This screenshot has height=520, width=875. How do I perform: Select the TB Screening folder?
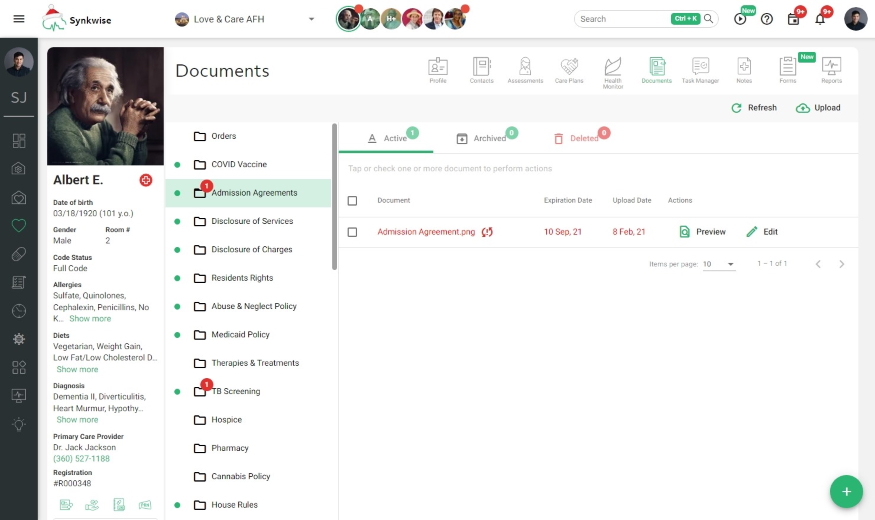click(x=235, y=392)
